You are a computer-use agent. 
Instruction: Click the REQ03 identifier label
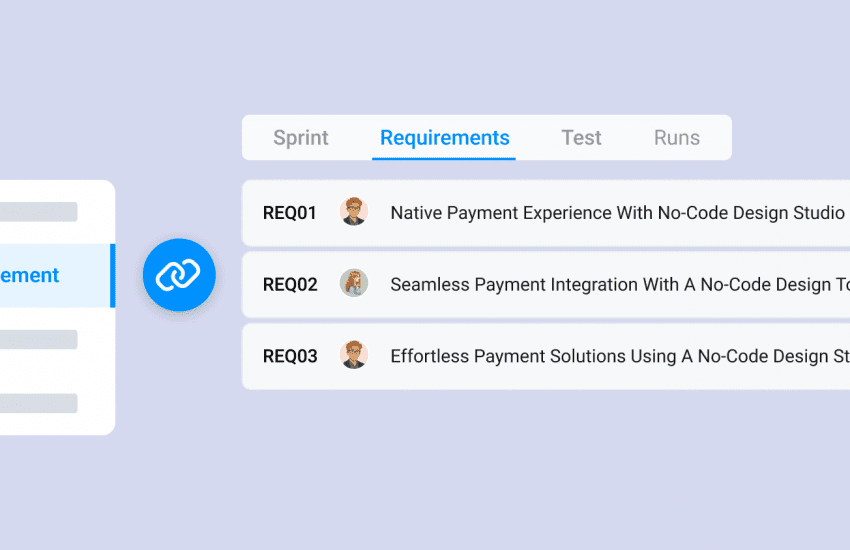click(289, 356)
